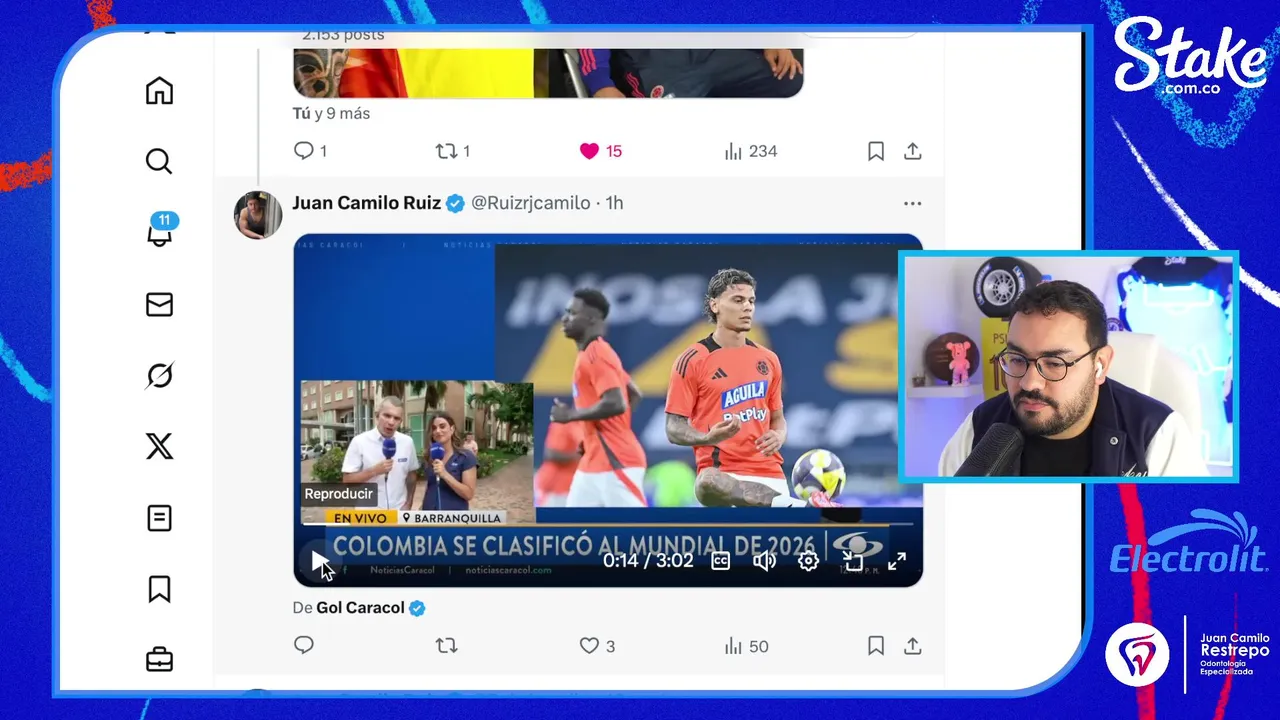The image size is (1280, 720).
Task: Mute the video volume
Action: click(764, 561)
